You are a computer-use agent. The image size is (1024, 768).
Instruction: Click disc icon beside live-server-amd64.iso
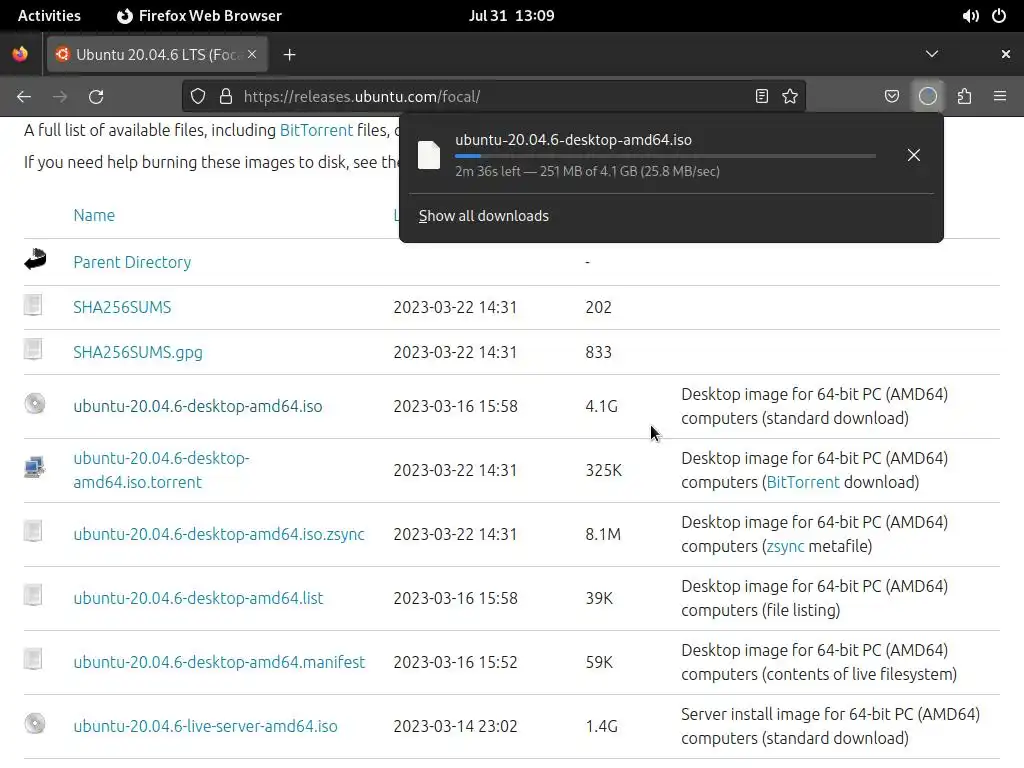[35, 724]
